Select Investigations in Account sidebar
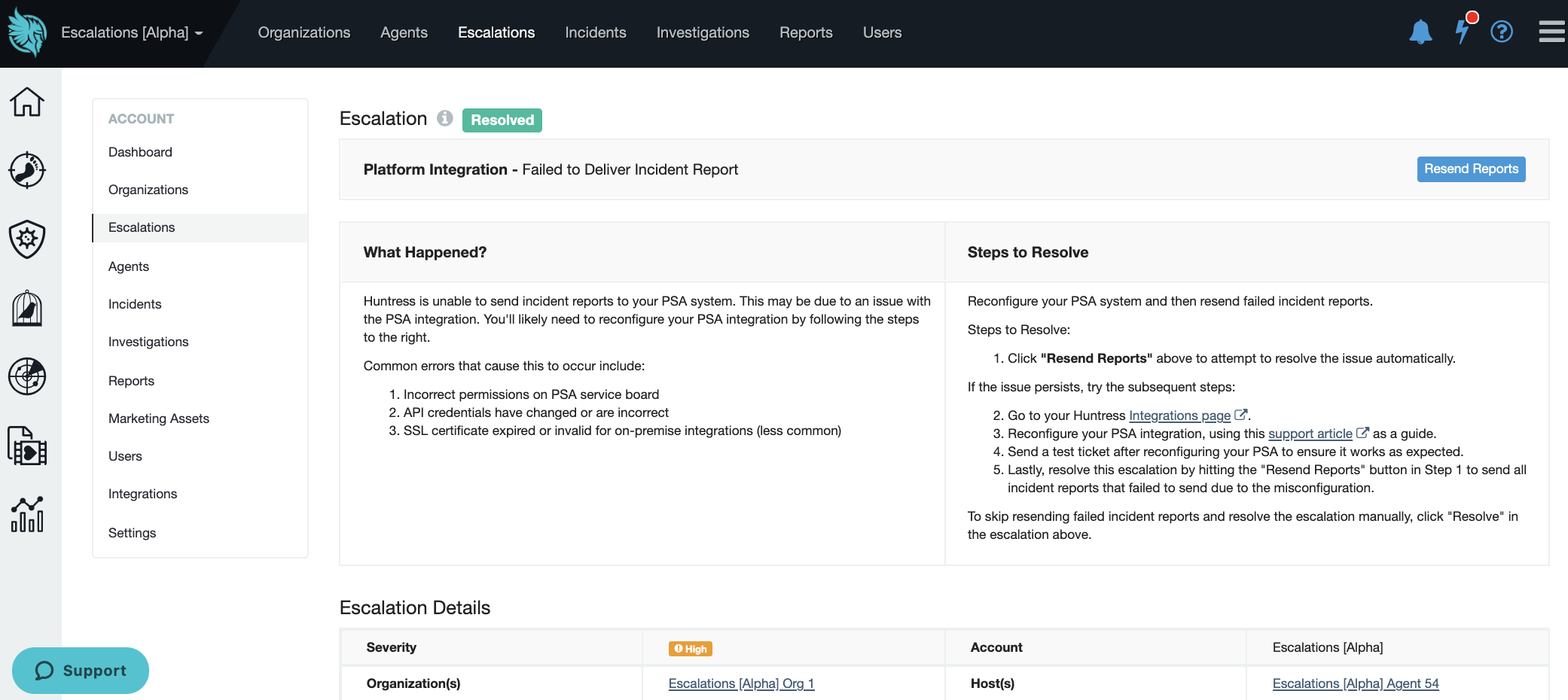 click(200, 342)
